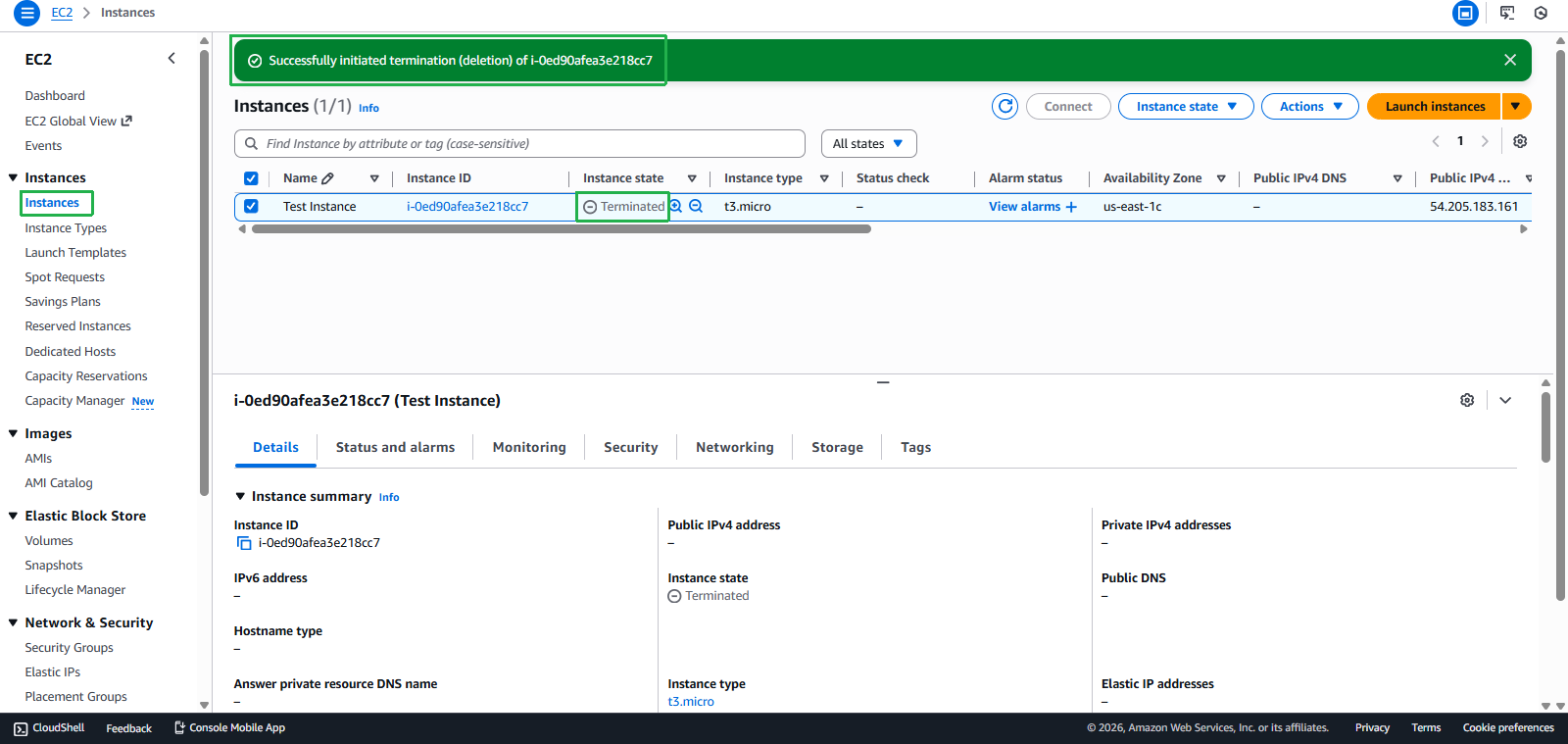Click the zoom-out filter icon beside Terminated
The height and width of the screenshot is (744, 1568).
click(696, 206)
